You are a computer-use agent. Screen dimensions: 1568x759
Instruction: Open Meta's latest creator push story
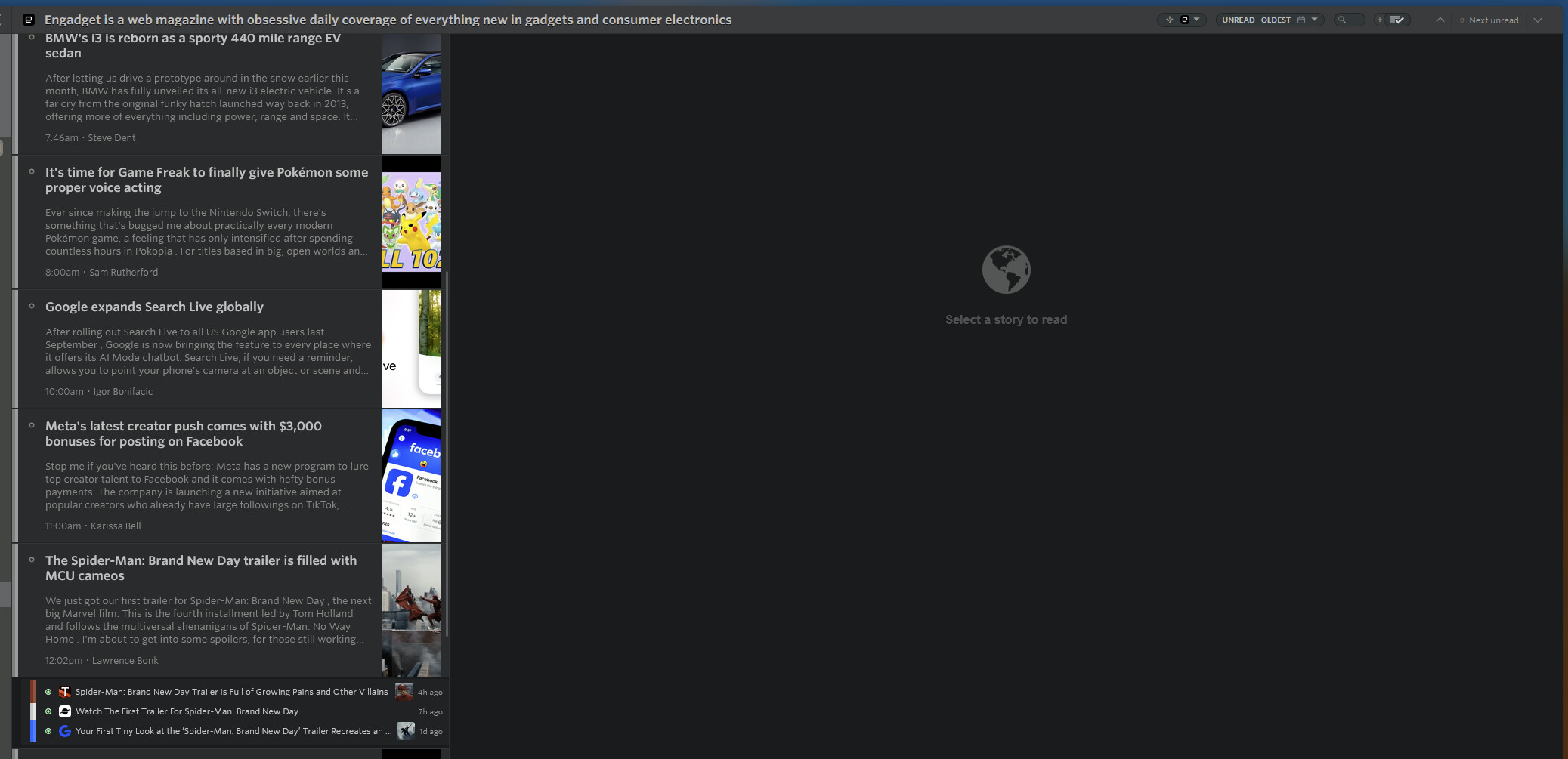tap(184, 433)
